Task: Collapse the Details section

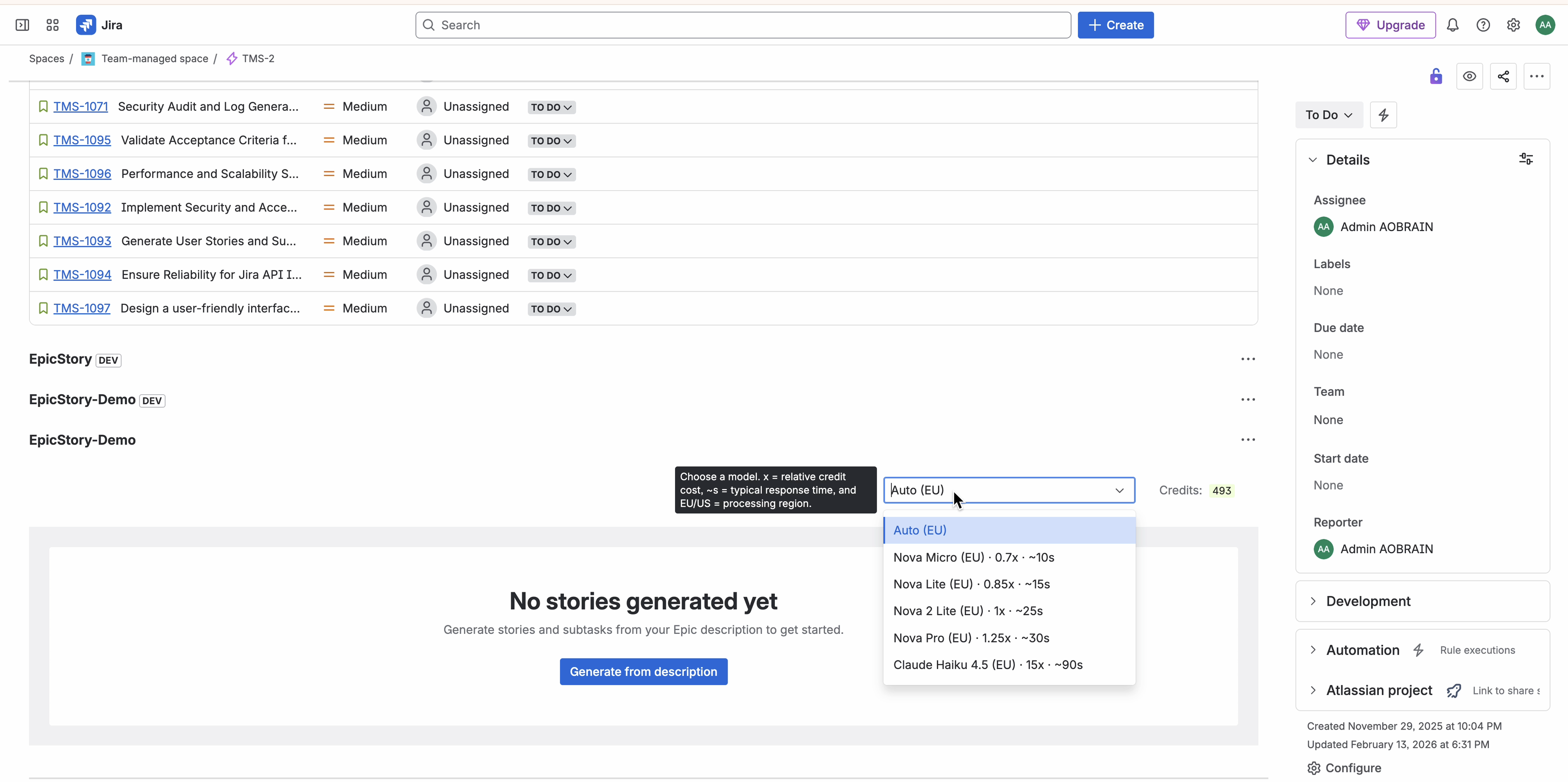Action: pyautogui.click(x=1313, y=160)
